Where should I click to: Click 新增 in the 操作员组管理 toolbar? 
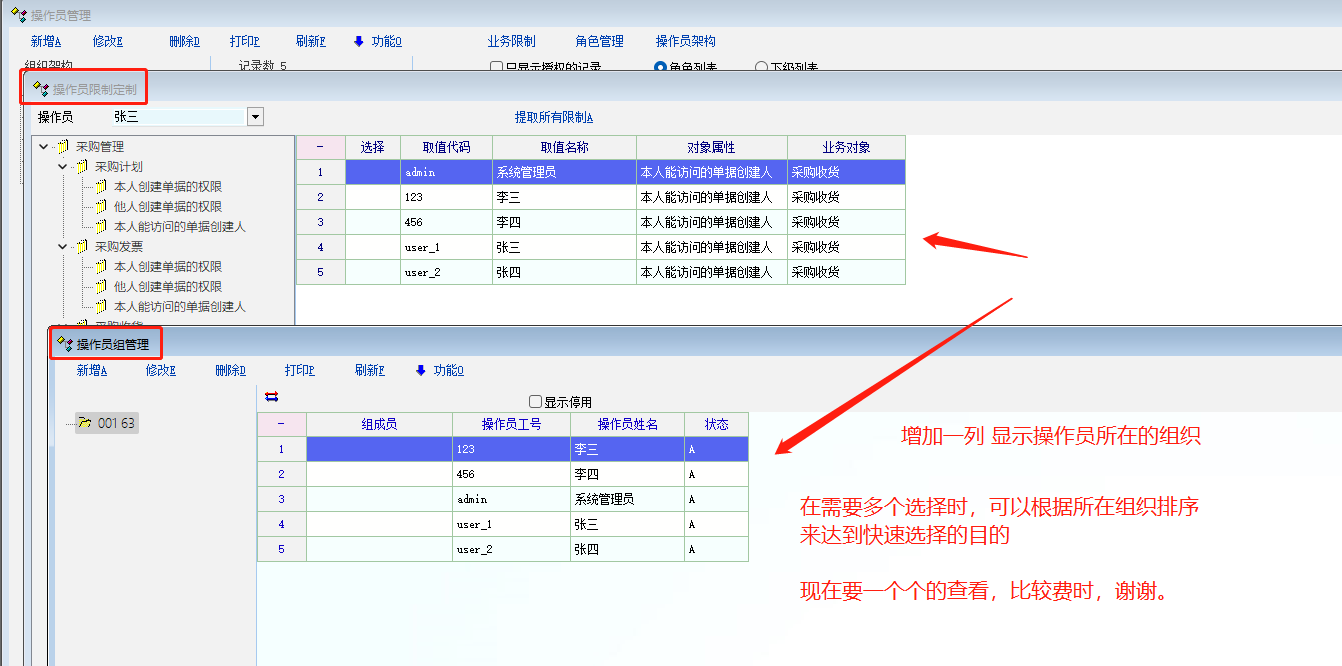coord(92,370)
